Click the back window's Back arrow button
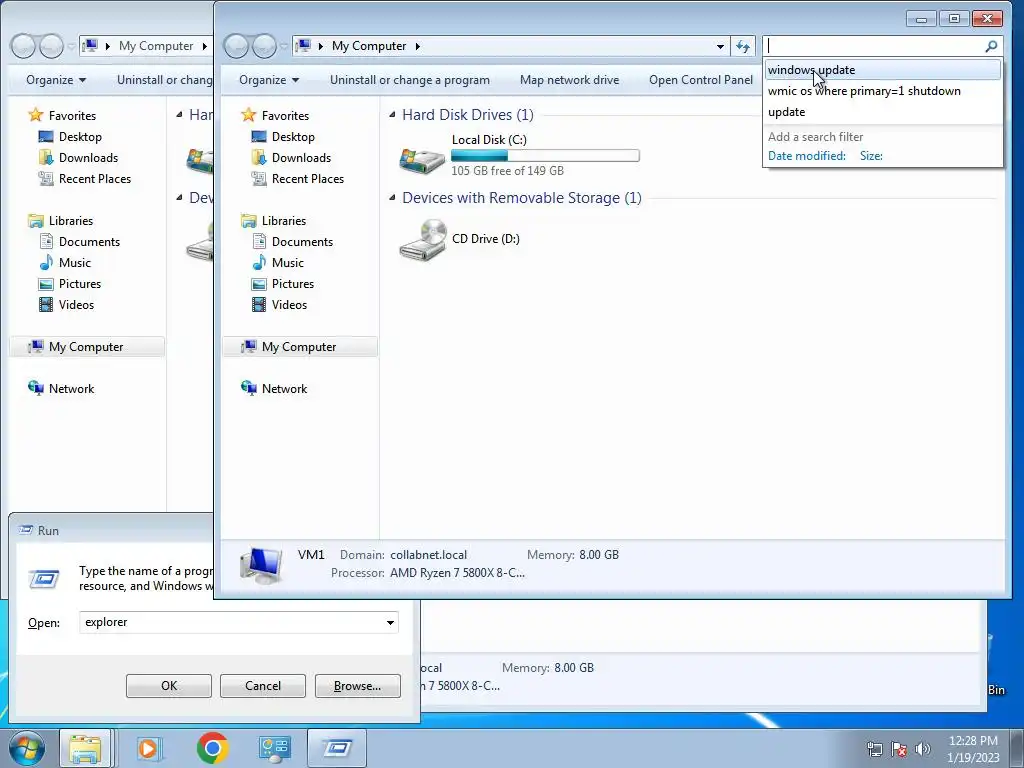This screenshot has height=768, width=1024. click(x=23, y=46)
